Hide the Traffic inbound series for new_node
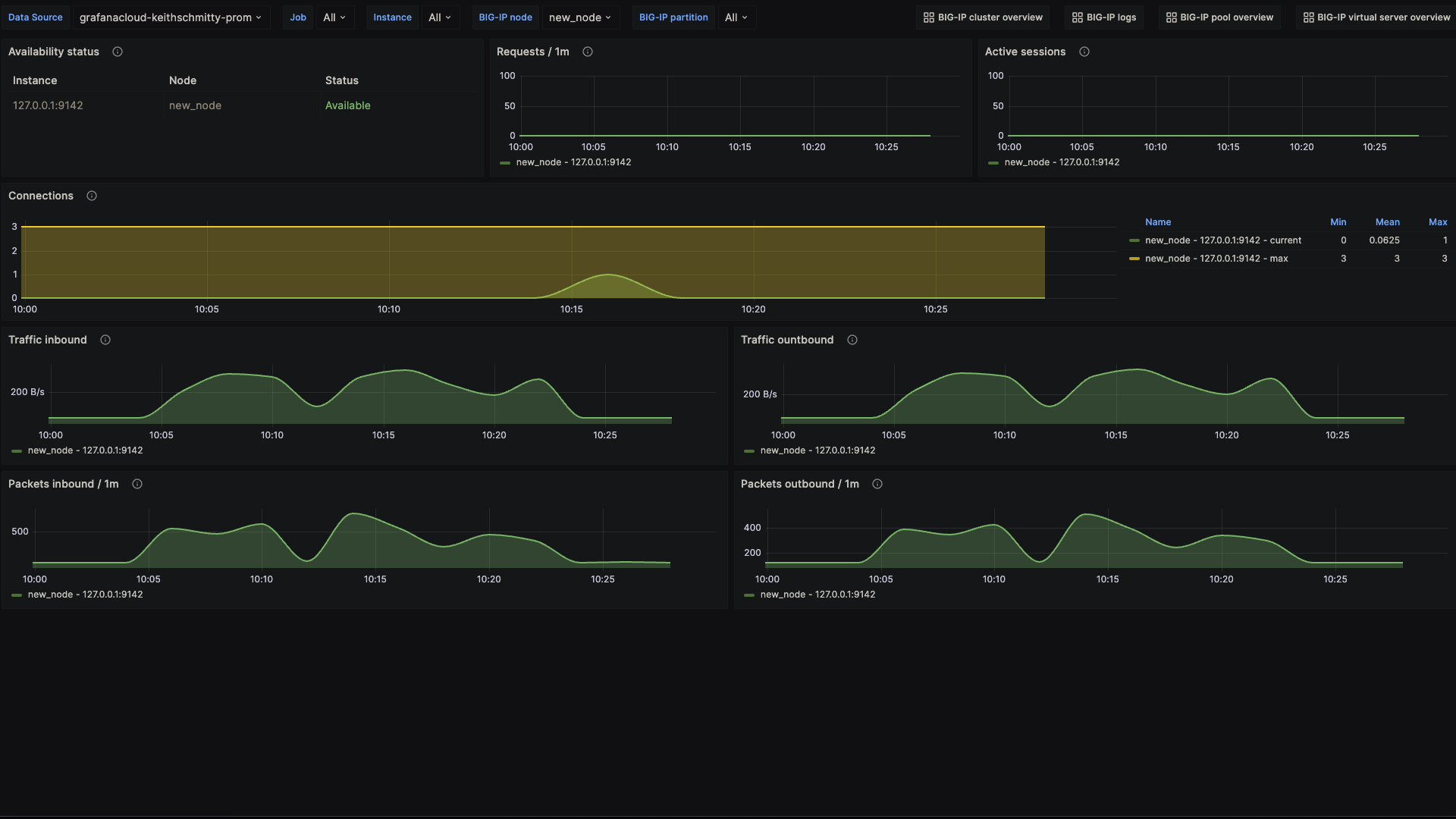 click(x=84, y=450)
